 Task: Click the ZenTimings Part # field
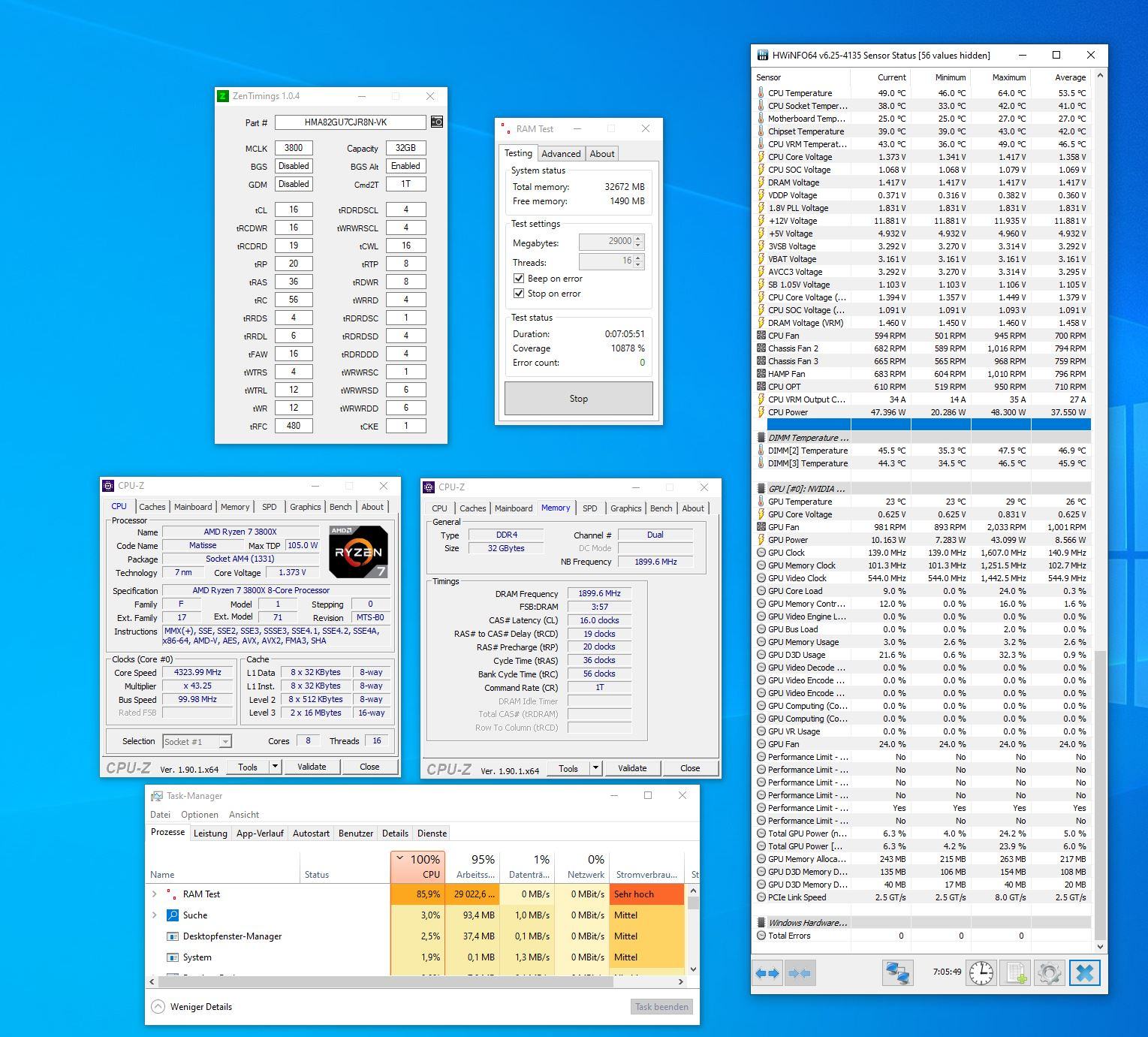click(351, 122)
